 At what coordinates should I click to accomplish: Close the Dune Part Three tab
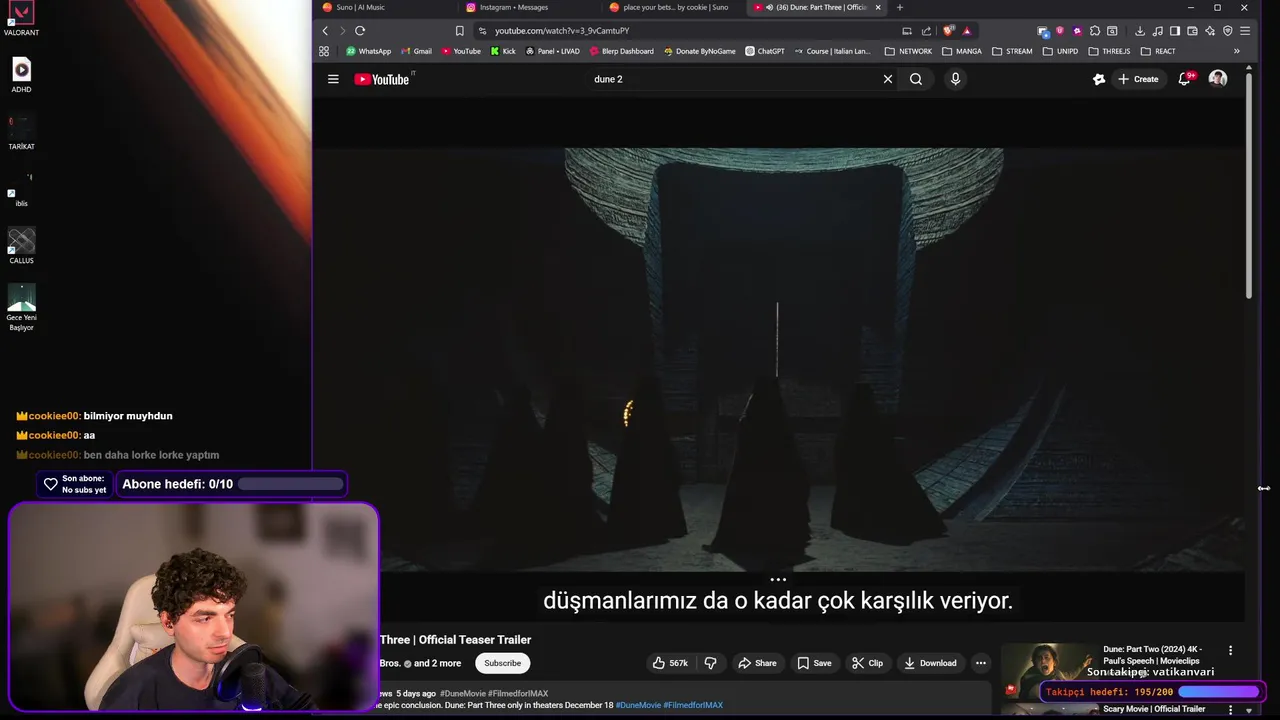pos(878,7)
